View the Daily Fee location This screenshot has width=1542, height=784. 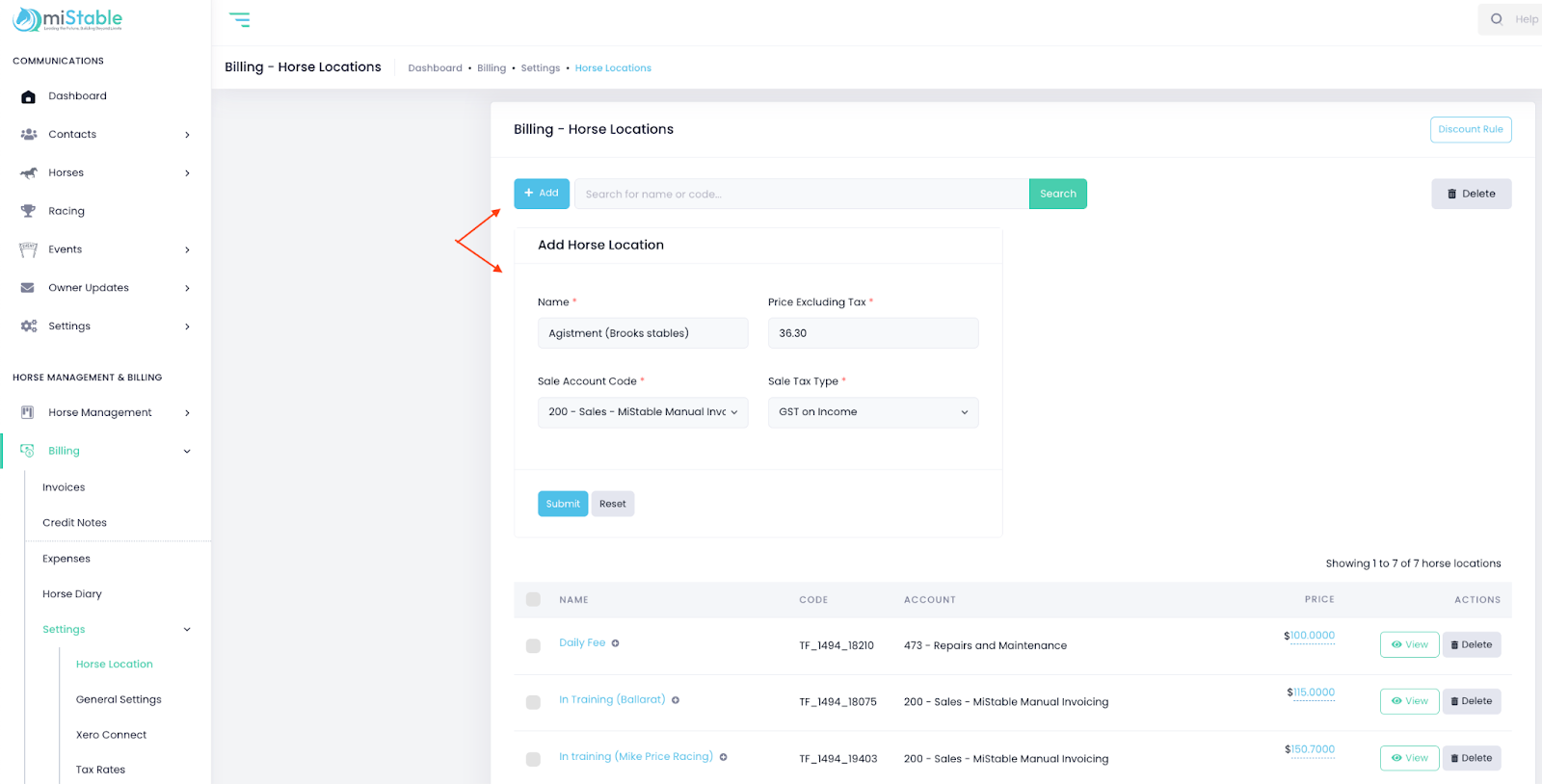point(1409,644)
